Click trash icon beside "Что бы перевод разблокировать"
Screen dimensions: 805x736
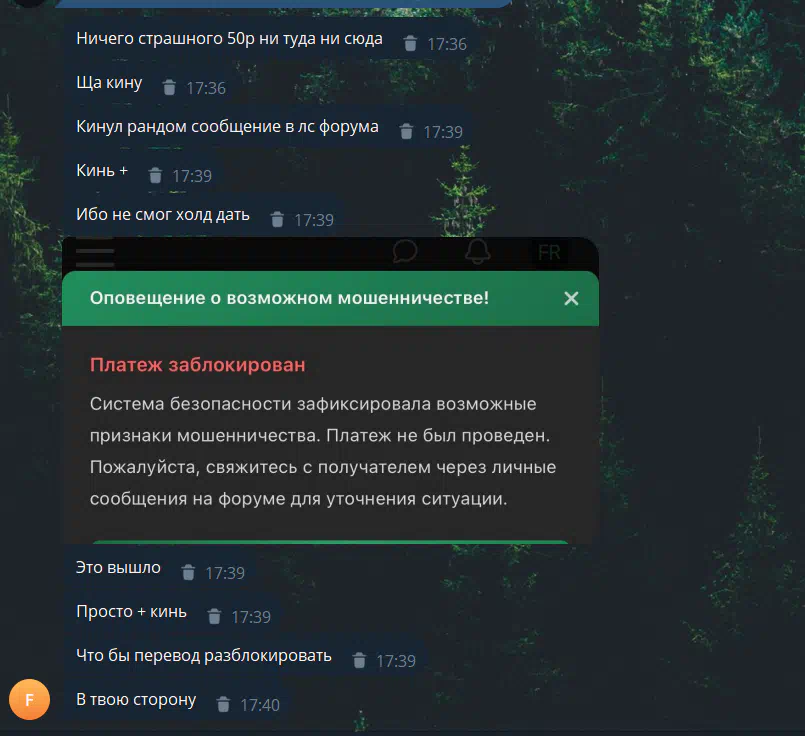[x=359, y=661]
